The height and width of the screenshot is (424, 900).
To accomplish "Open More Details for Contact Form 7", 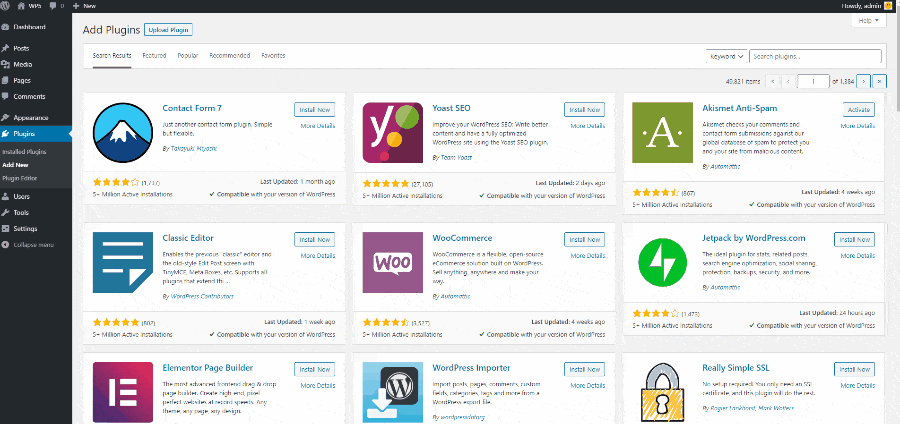I will [x=318, y=126].
